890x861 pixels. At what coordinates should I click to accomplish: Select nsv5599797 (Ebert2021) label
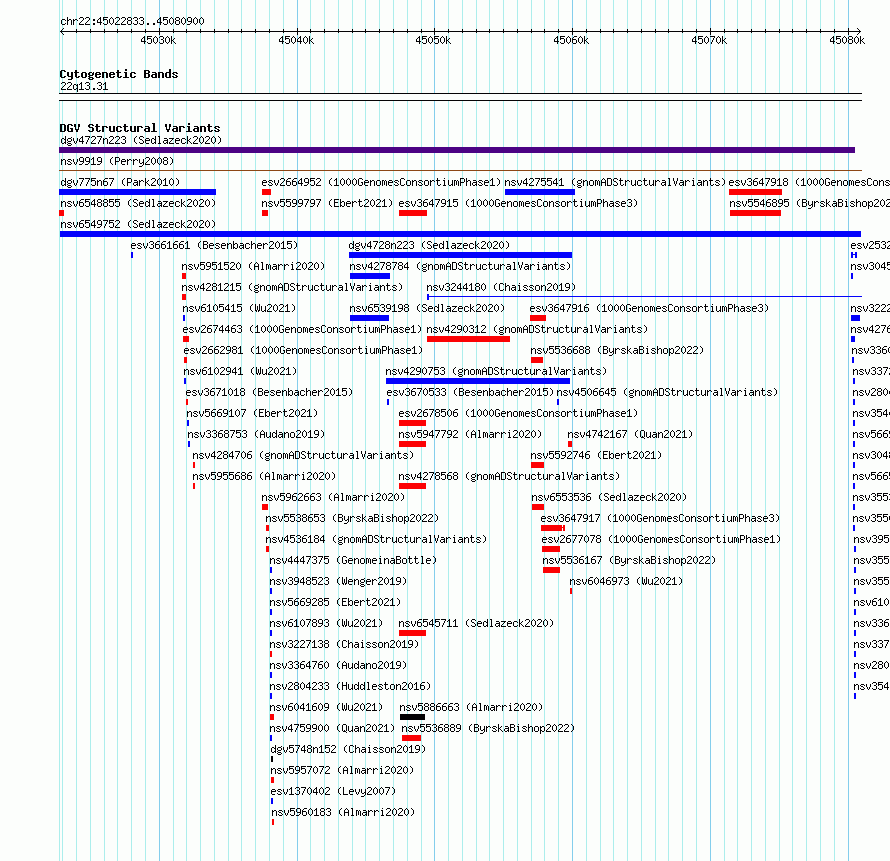click(327, 203)
